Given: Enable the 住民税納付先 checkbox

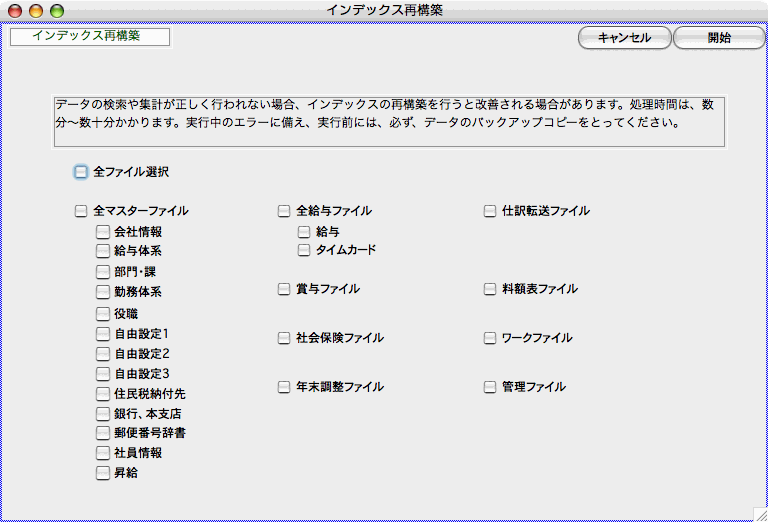Looking at the screenshot, I should (x=103, y=394).
